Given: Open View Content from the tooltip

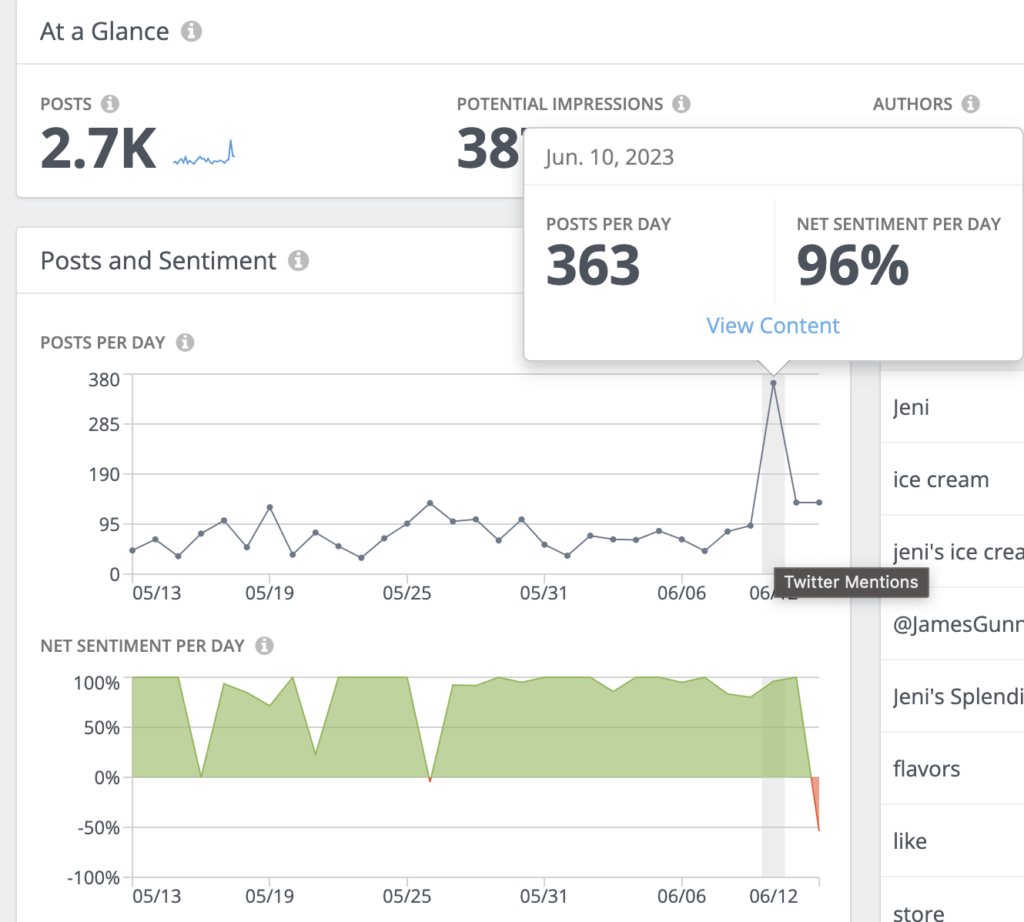Looking at the screenshot, I should pos(772,326).
